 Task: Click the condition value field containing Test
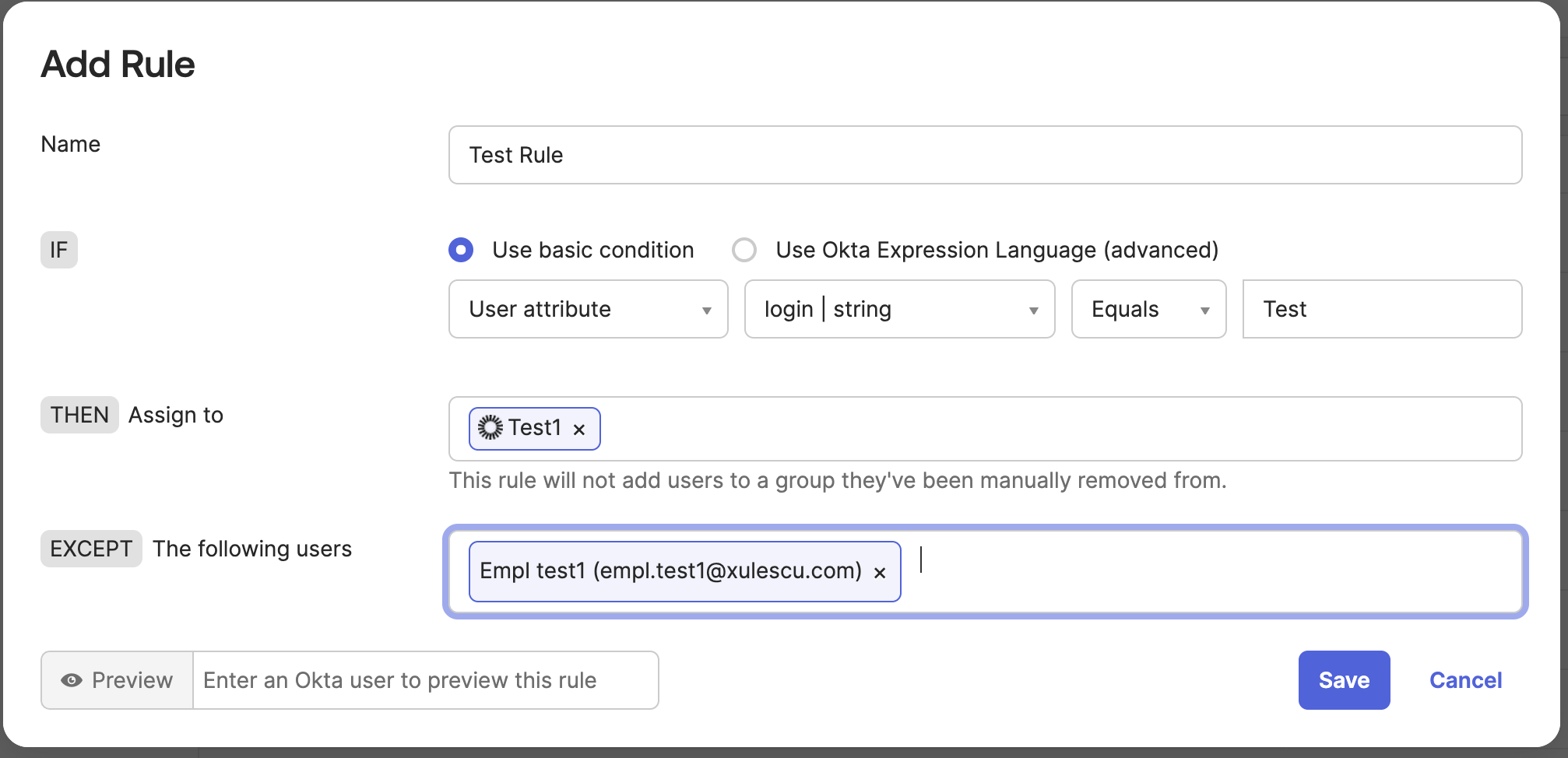coord(1382,309)
